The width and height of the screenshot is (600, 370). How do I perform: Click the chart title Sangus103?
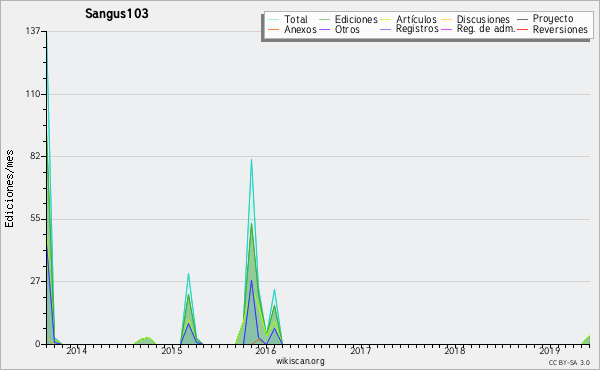(x=117, y=13)
